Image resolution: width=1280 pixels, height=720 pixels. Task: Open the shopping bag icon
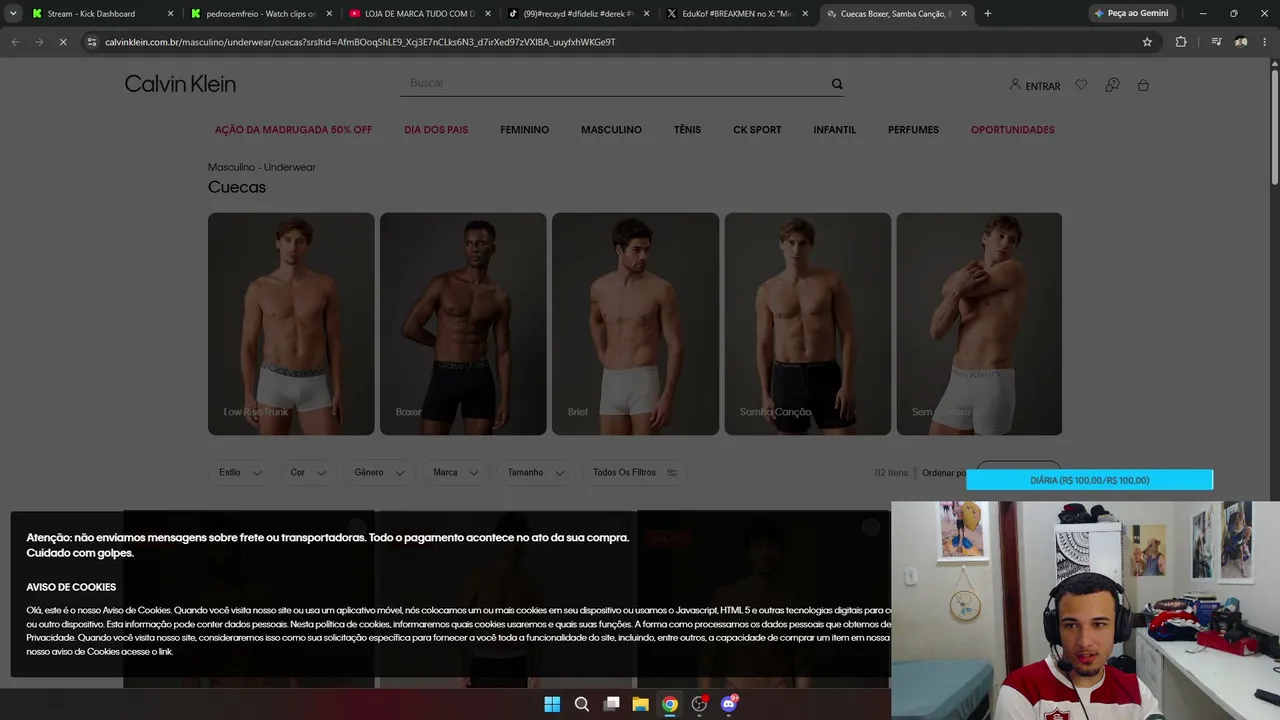[1143, 85]
